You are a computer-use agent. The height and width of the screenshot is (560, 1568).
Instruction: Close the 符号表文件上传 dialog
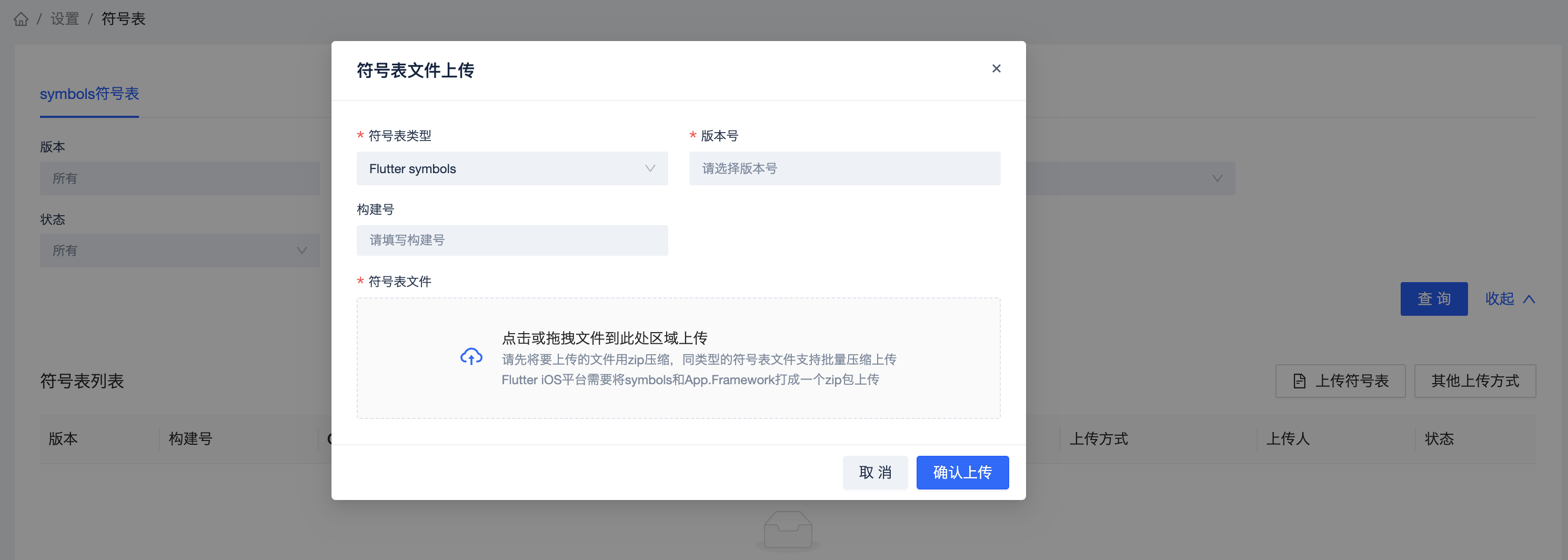tap(996, 68)
